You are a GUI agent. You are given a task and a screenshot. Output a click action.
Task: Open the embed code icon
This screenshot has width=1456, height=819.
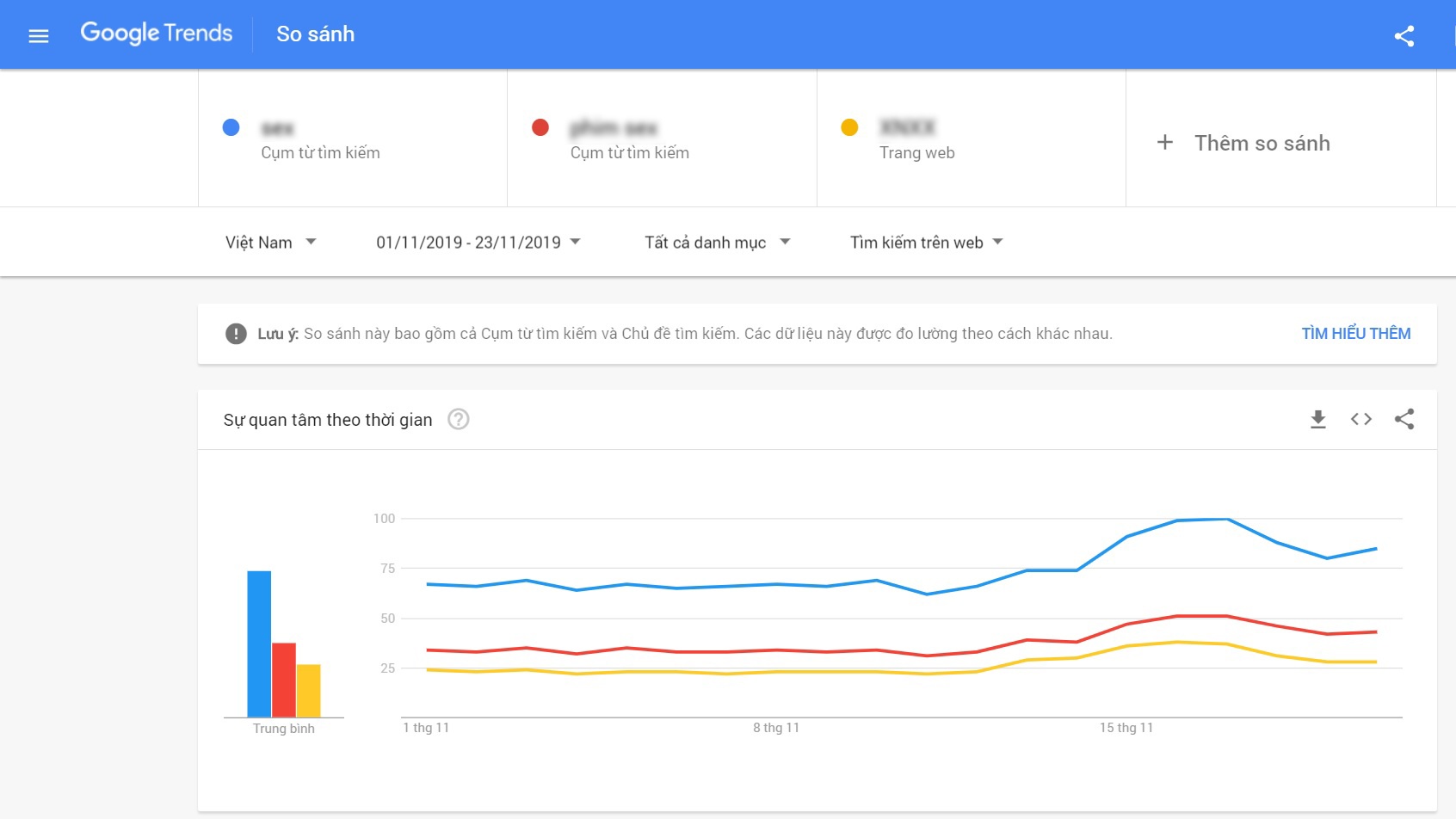click(x=1360, y=419)
